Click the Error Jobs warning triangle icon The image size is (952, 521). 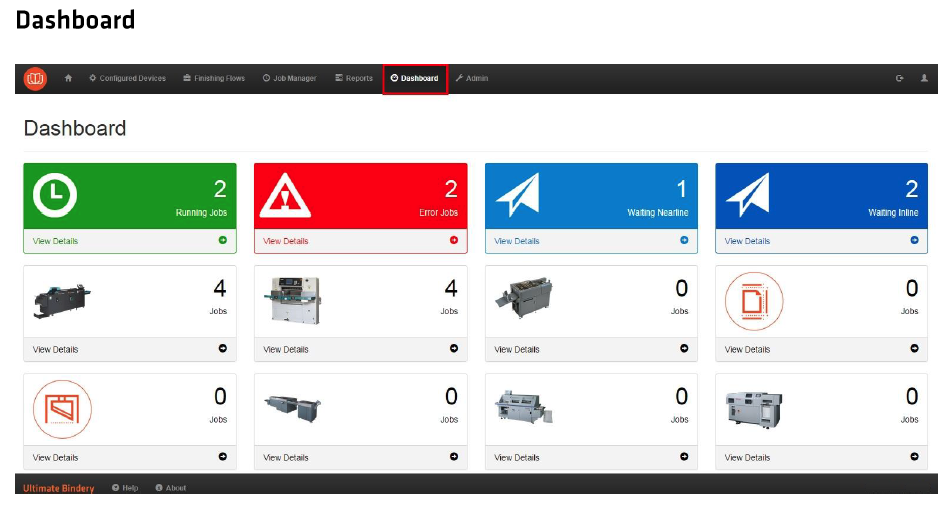(x=285, y=196)
